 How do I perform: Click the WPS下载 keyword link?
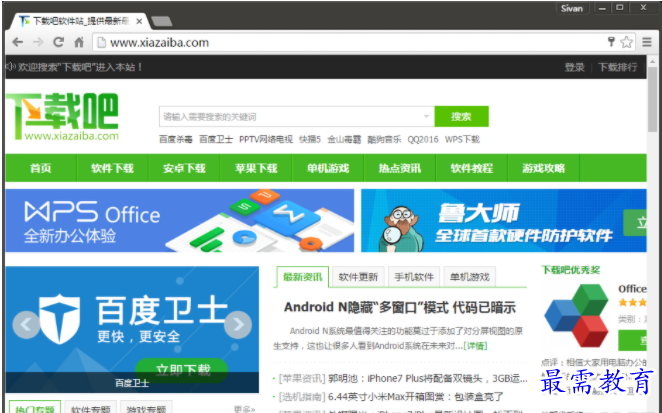462,139
